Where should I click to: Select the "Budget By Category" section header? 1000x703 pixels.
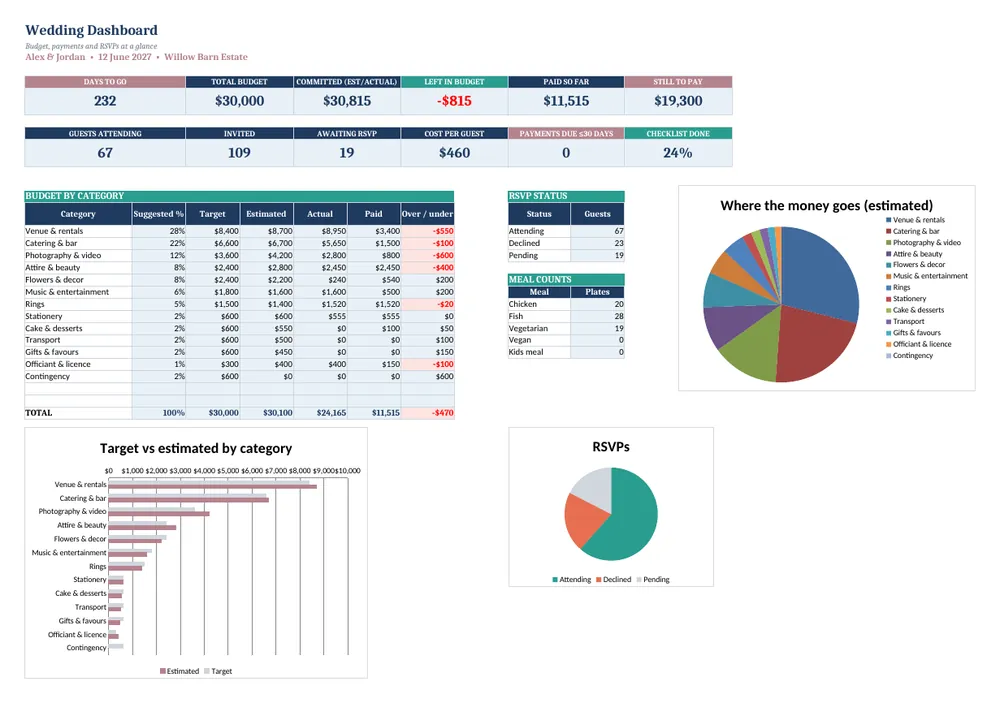[x=239, y=196]
